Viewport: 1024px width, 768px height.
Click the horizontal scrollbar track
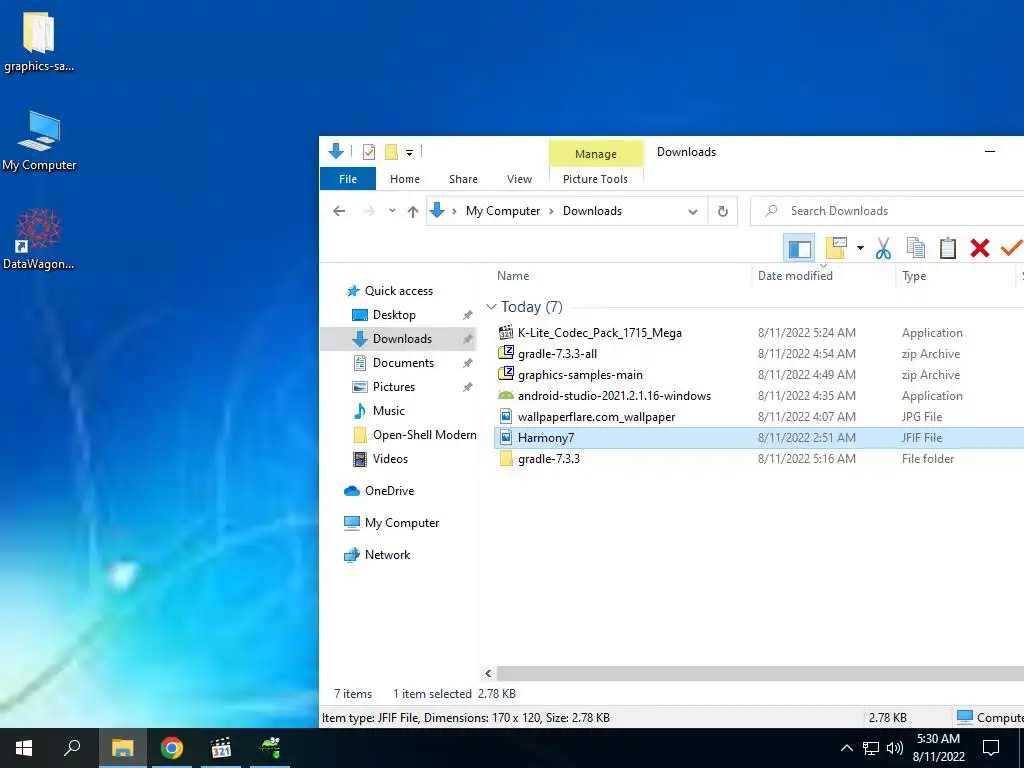[760, 673]
